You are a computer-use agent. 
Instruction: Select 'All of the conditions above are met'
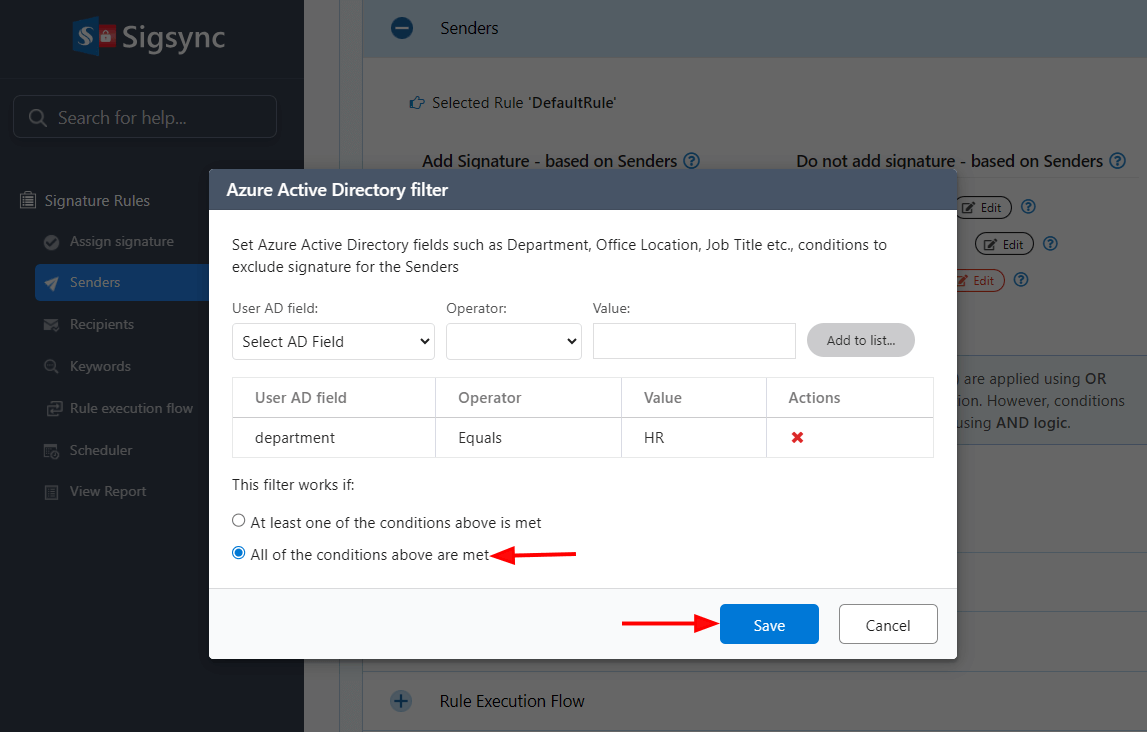(239, 553)
